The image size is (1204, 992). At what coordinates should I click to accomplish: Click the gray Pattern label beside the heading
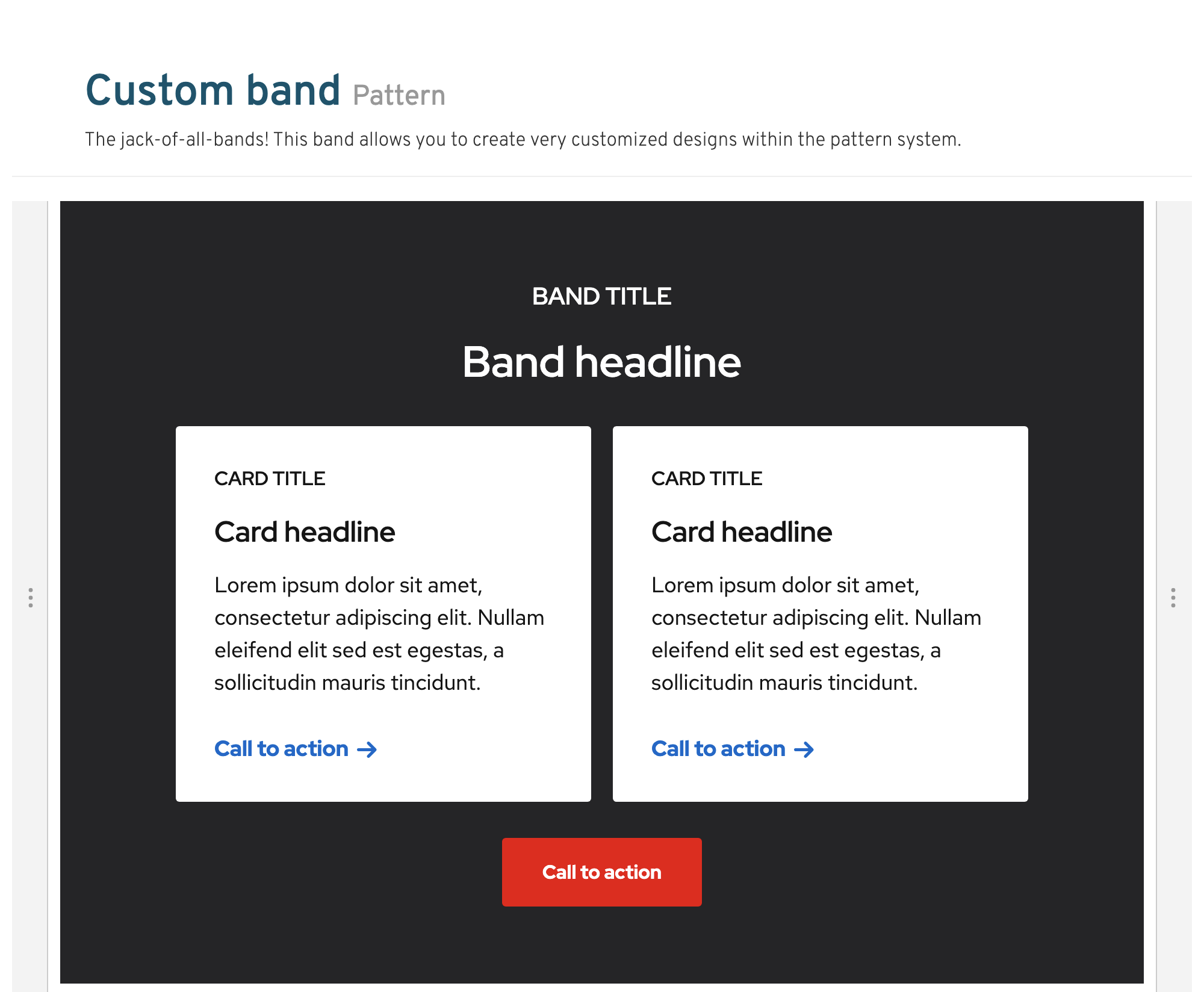(399, 96)
